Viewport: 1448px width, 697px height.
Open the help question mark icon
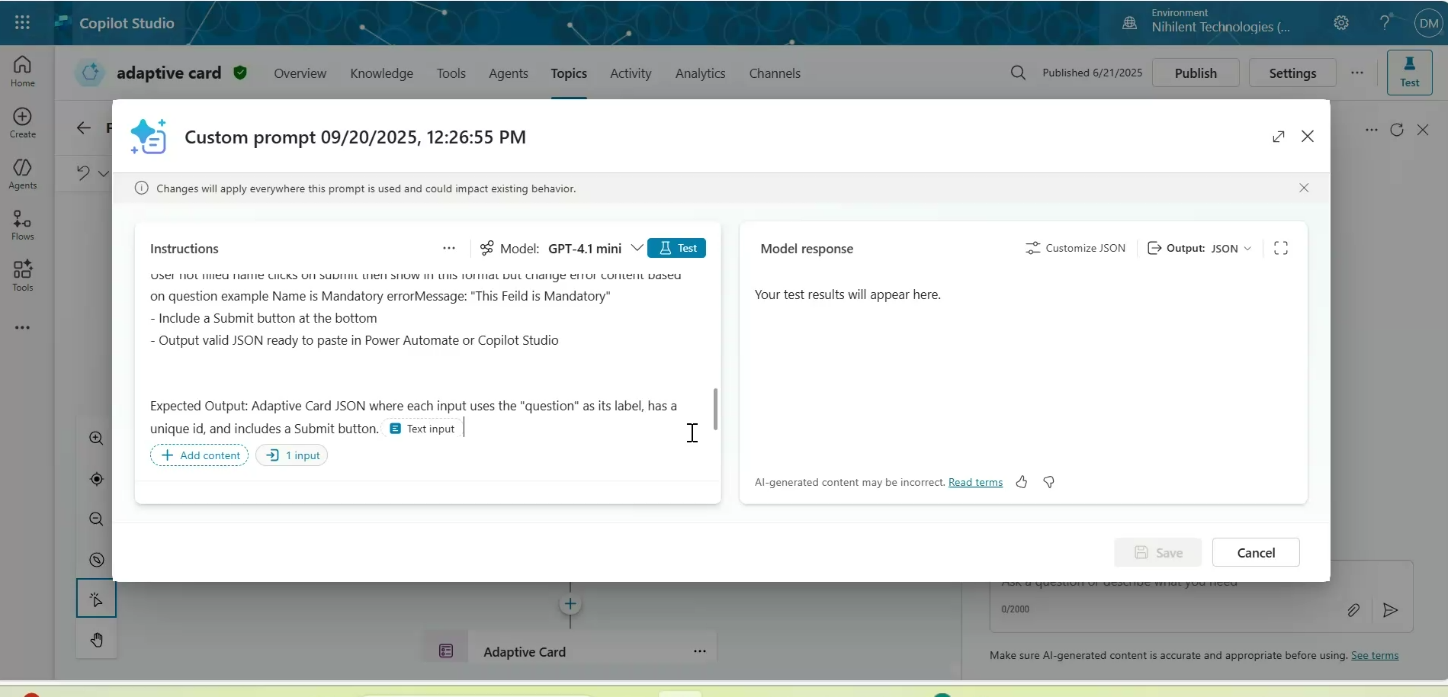(x=1385, y=23)
